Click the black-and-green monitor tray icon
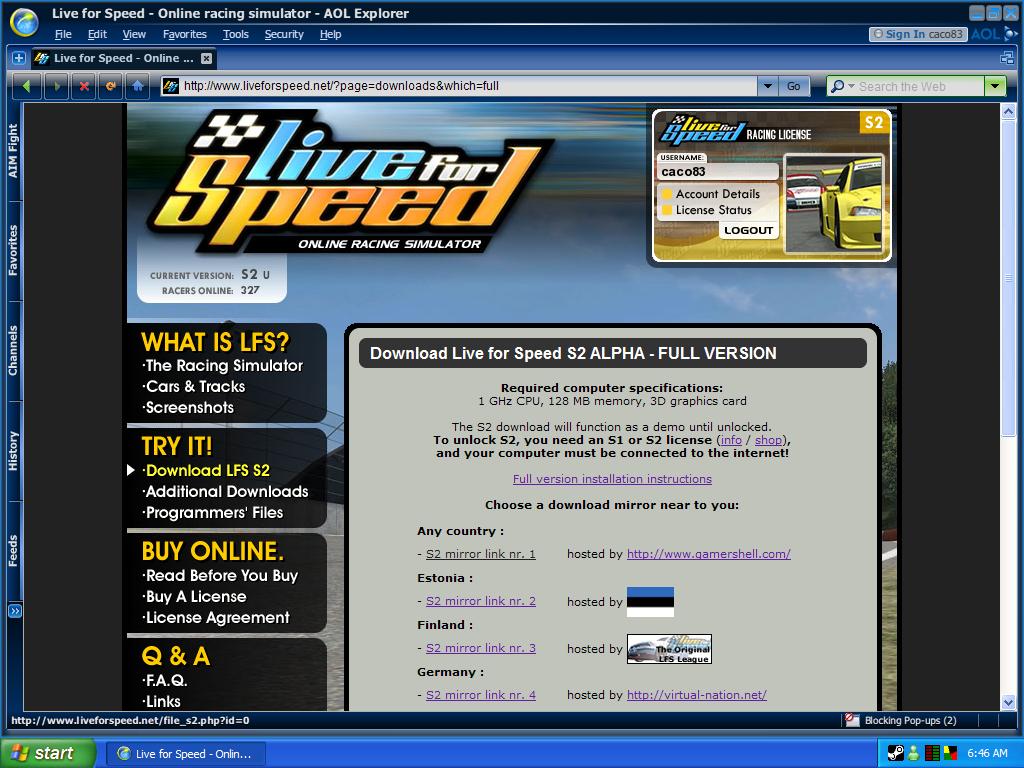The height and width of the screenshot is (768, 1024). click(x=932, y=753)
